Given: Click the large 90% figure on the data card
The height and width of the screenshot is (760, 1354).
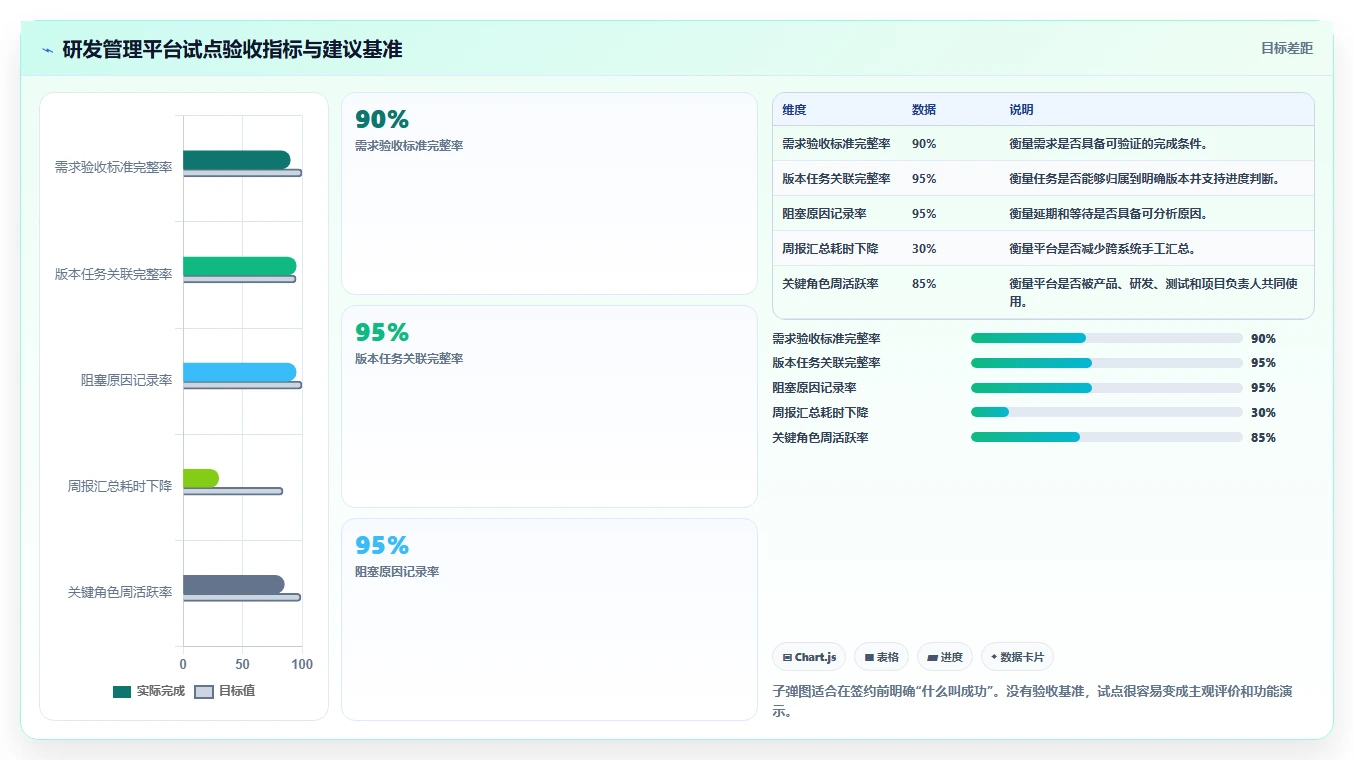Looking at the screenshot, I should tap(382, 120).
